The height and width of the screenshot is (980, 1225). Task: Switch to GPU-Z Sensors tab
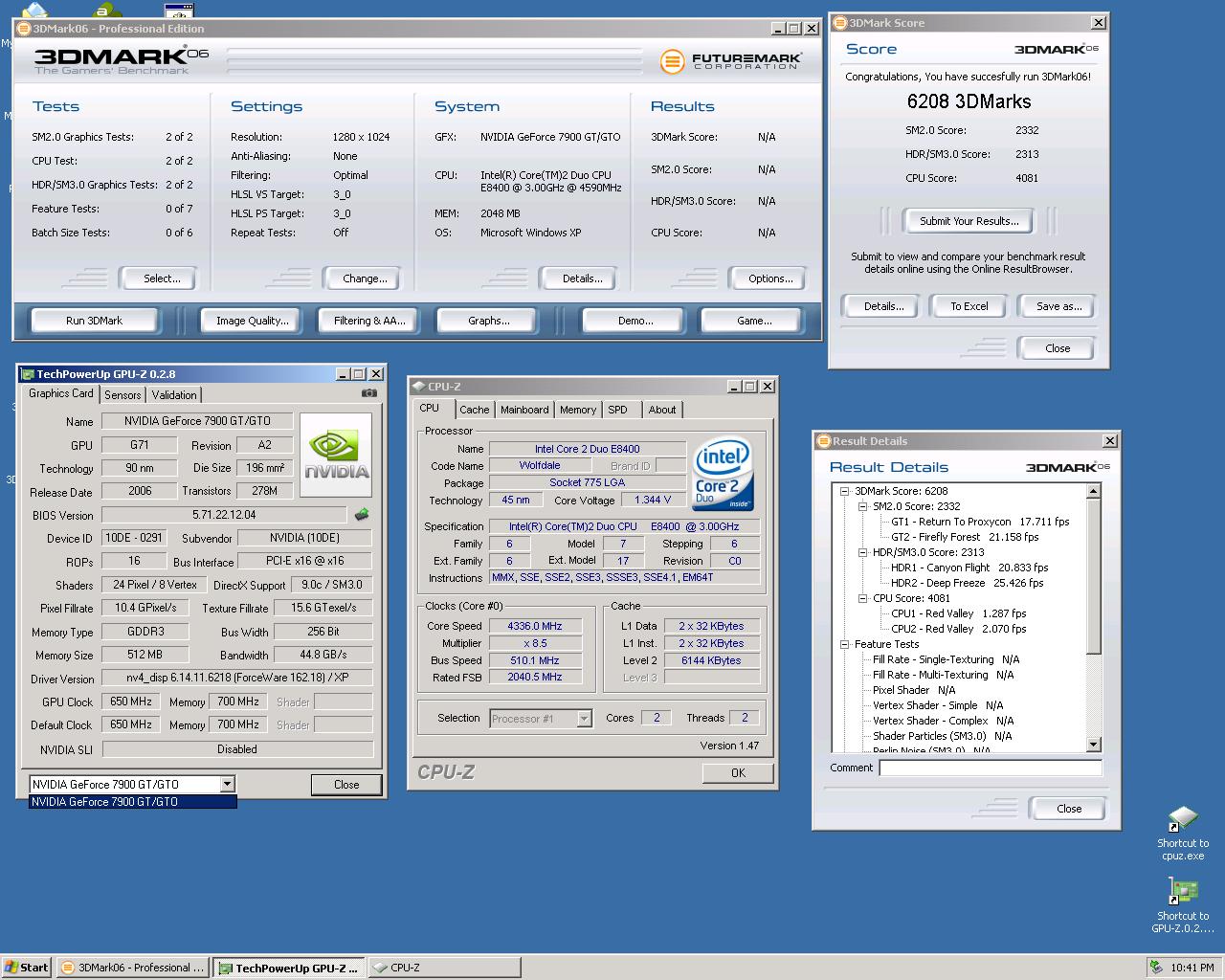click(122, 394)
